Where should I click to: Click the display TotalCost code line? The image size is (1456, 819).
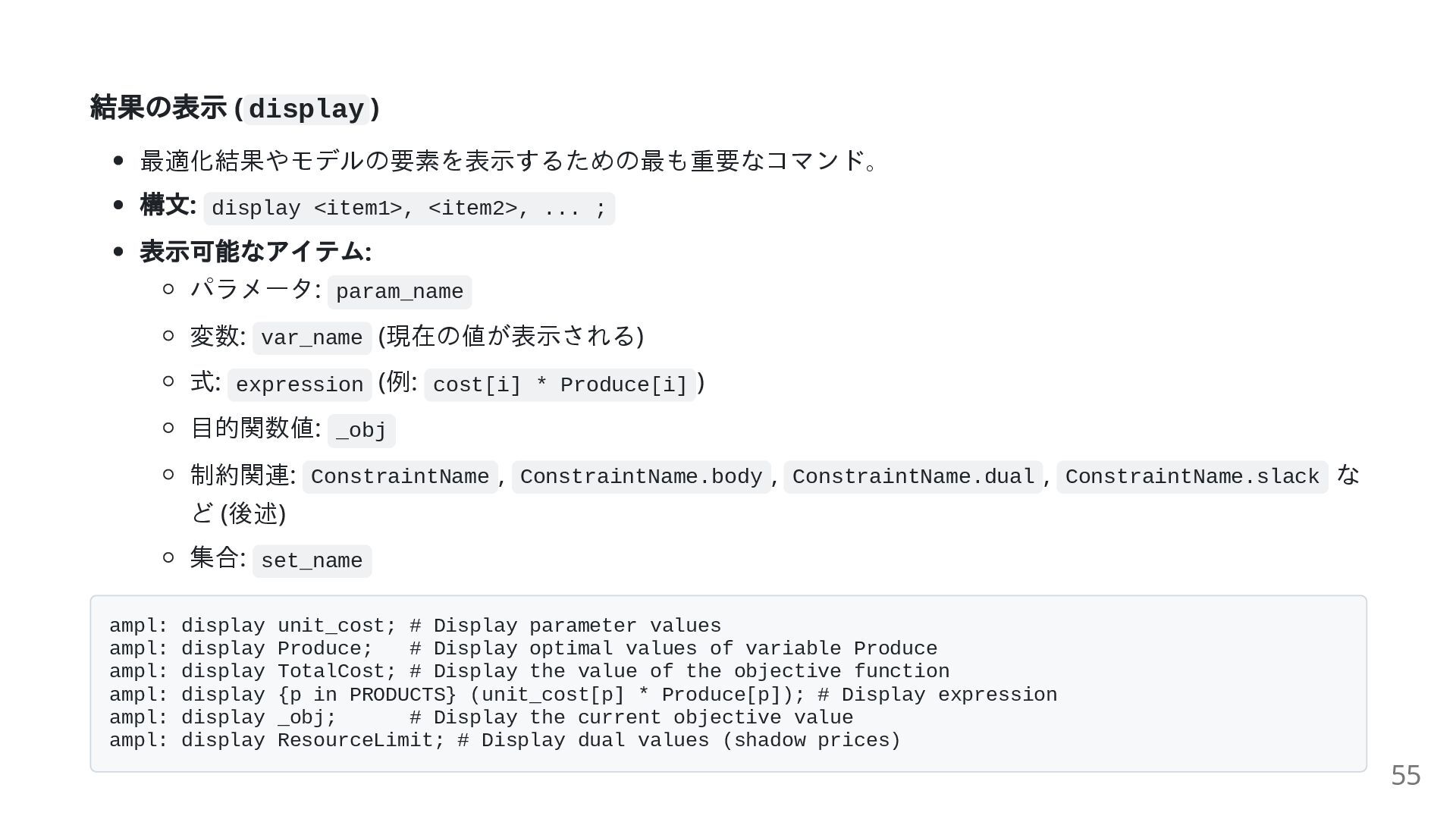pyautogui.click(x=529, y=672)
